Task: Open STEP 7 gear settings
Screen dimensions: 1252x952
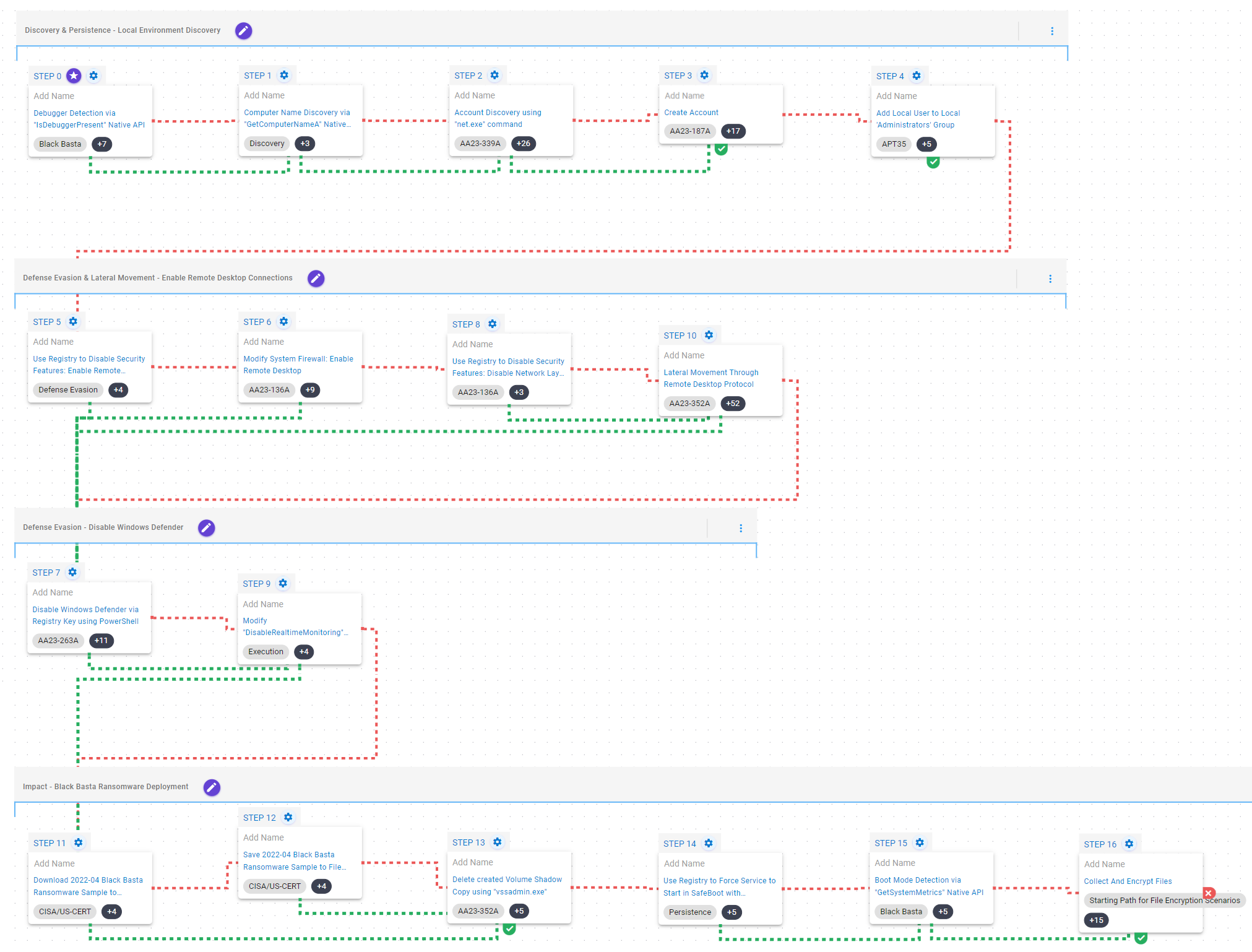Action: click(72, 573)
